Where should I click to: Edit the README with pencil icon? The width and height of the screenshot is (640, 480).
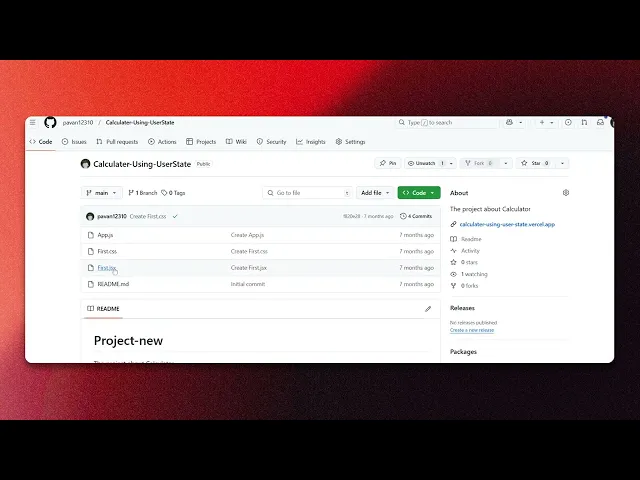coord(428,309)
